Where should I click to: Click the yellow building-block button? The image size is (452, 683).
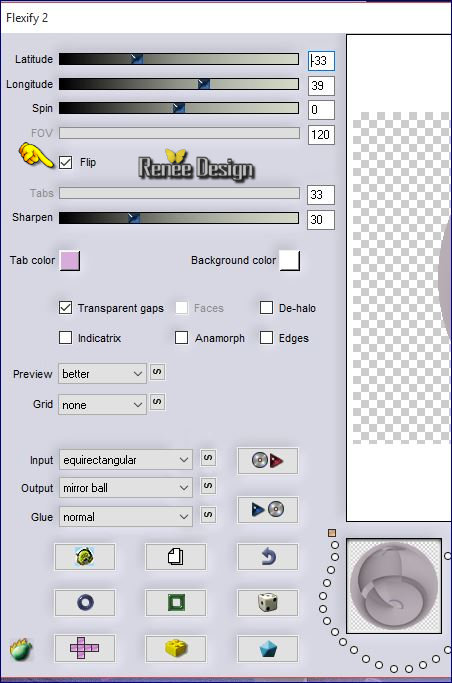175,648
